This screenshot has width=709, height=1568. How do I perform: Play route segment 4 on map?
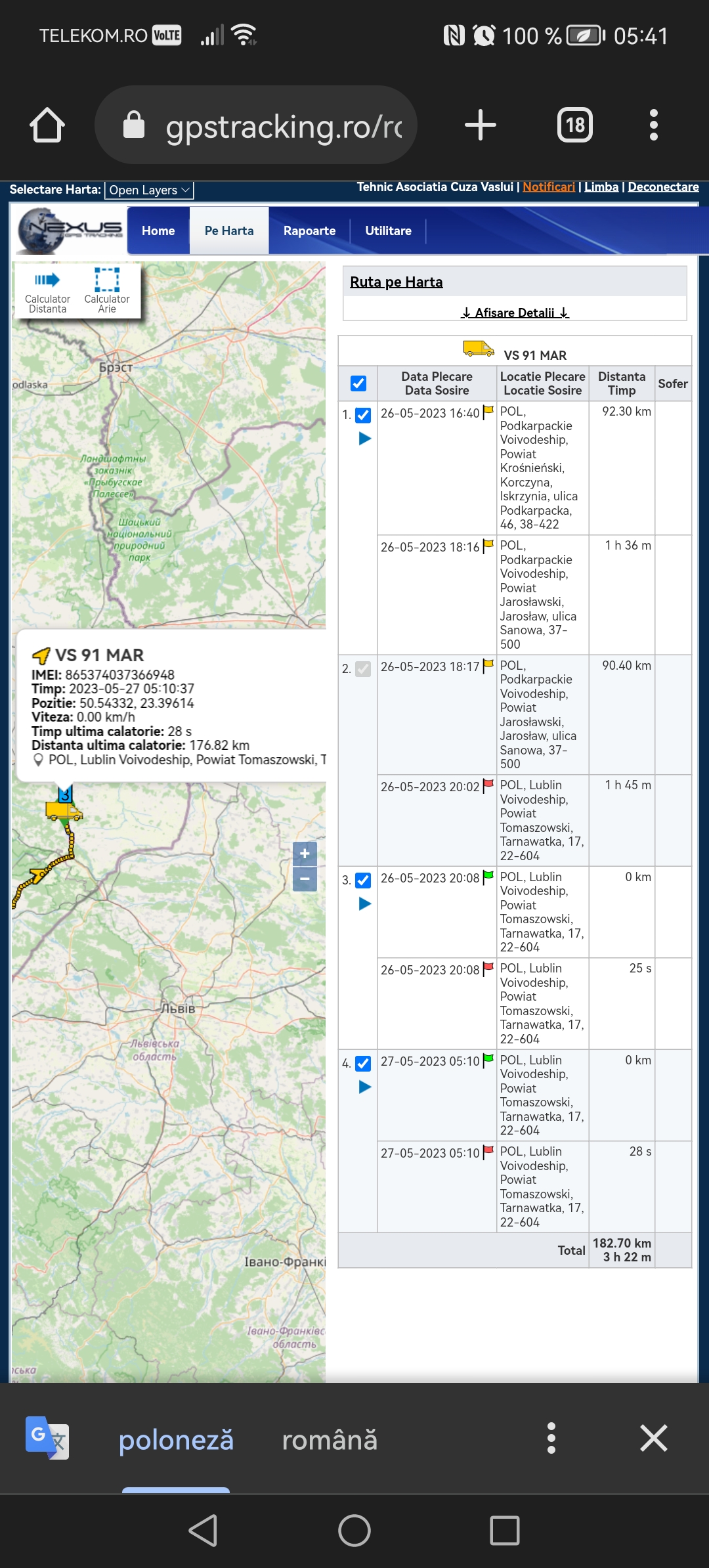[365, 1087]
